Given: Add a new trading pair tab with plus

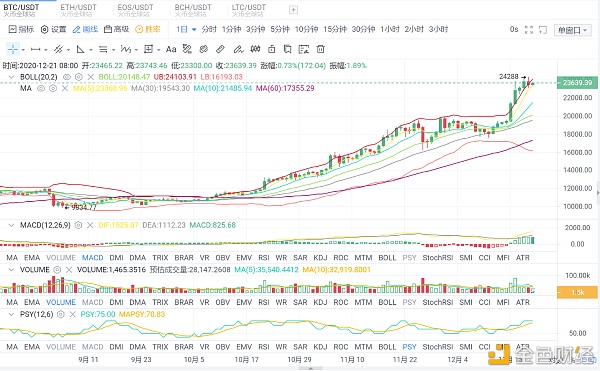Looking at the screenshot, I should (x=293, y=10).
